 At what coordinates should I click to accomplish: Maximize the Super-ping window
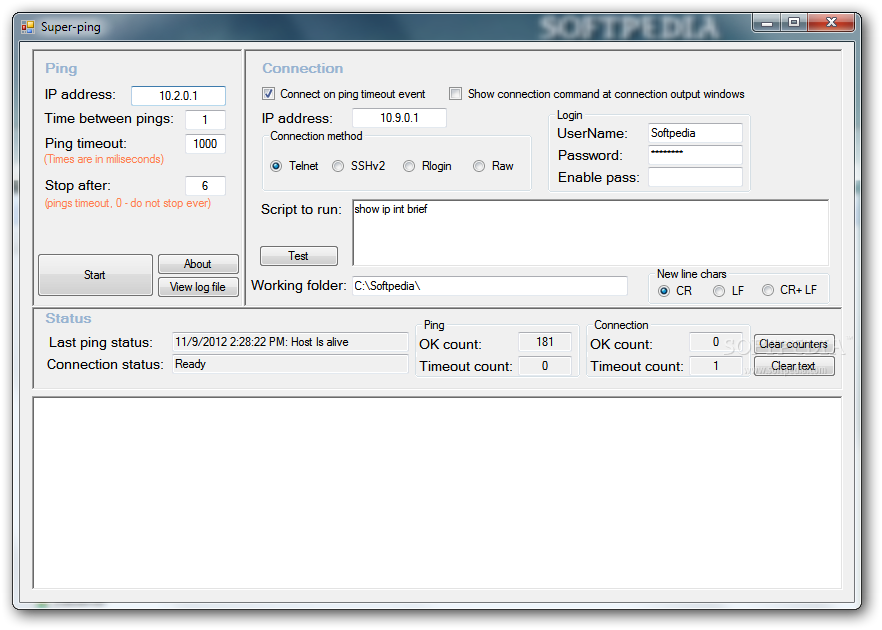point(794,22)
